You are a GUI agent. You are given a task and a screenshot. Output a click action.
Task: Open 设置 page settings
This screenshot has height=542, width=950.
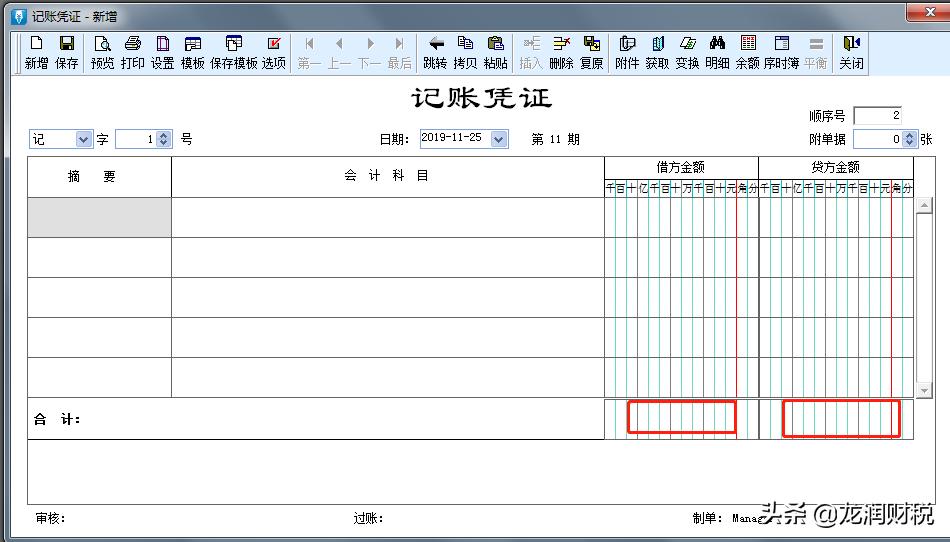click(162, 52)
